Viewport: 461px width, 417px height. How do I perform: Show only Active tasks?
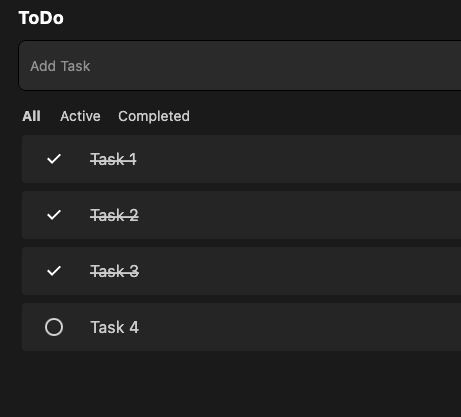[80, 116]
